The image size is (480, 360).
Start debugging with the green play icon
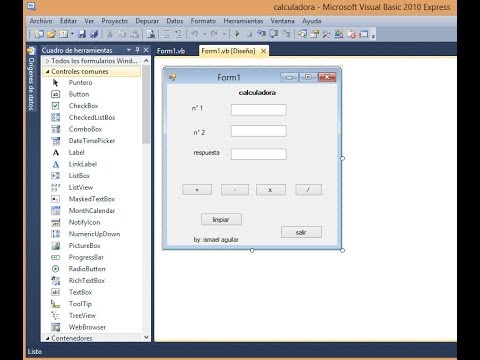click(237, 34)
